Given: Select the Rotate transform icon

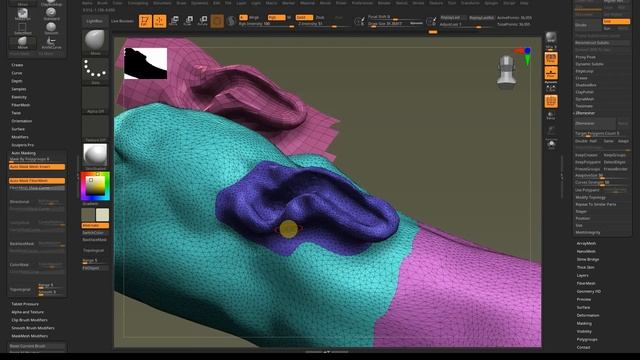Looking at the screenshot, I should pos(202,21).
